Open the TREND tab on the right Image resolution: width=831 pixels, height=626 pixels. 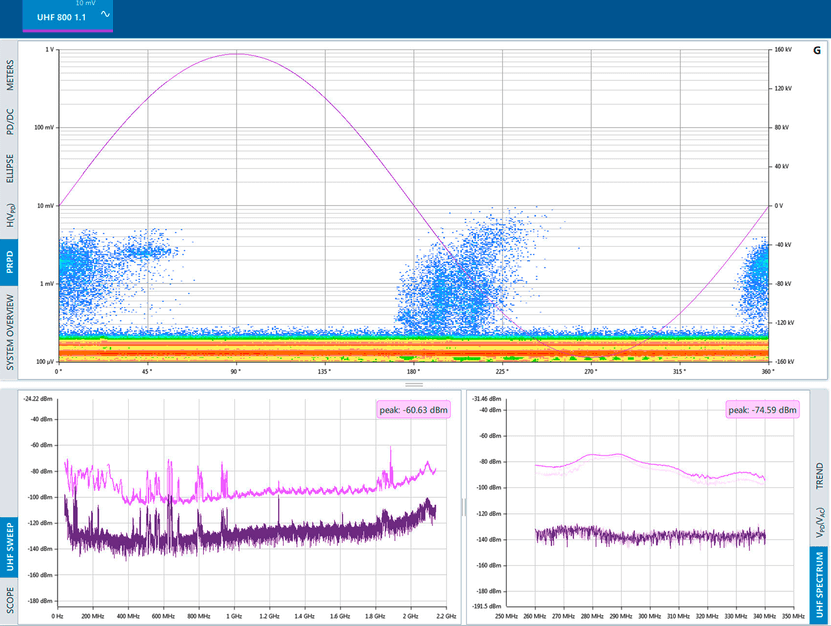(x=820, y=474)
